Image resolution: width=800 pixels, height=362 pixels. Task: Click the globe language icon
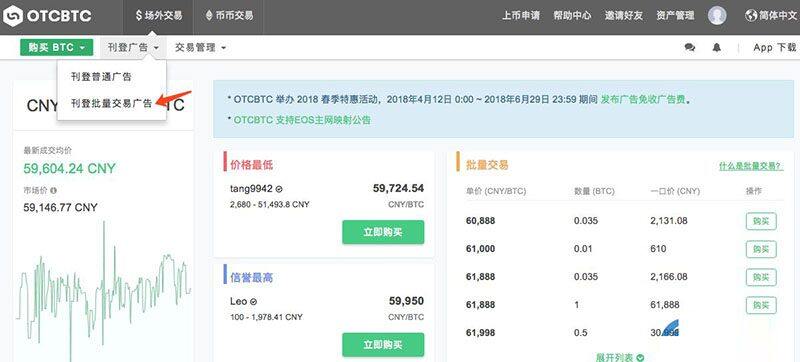pyautogui.click(x=751, y=16)
